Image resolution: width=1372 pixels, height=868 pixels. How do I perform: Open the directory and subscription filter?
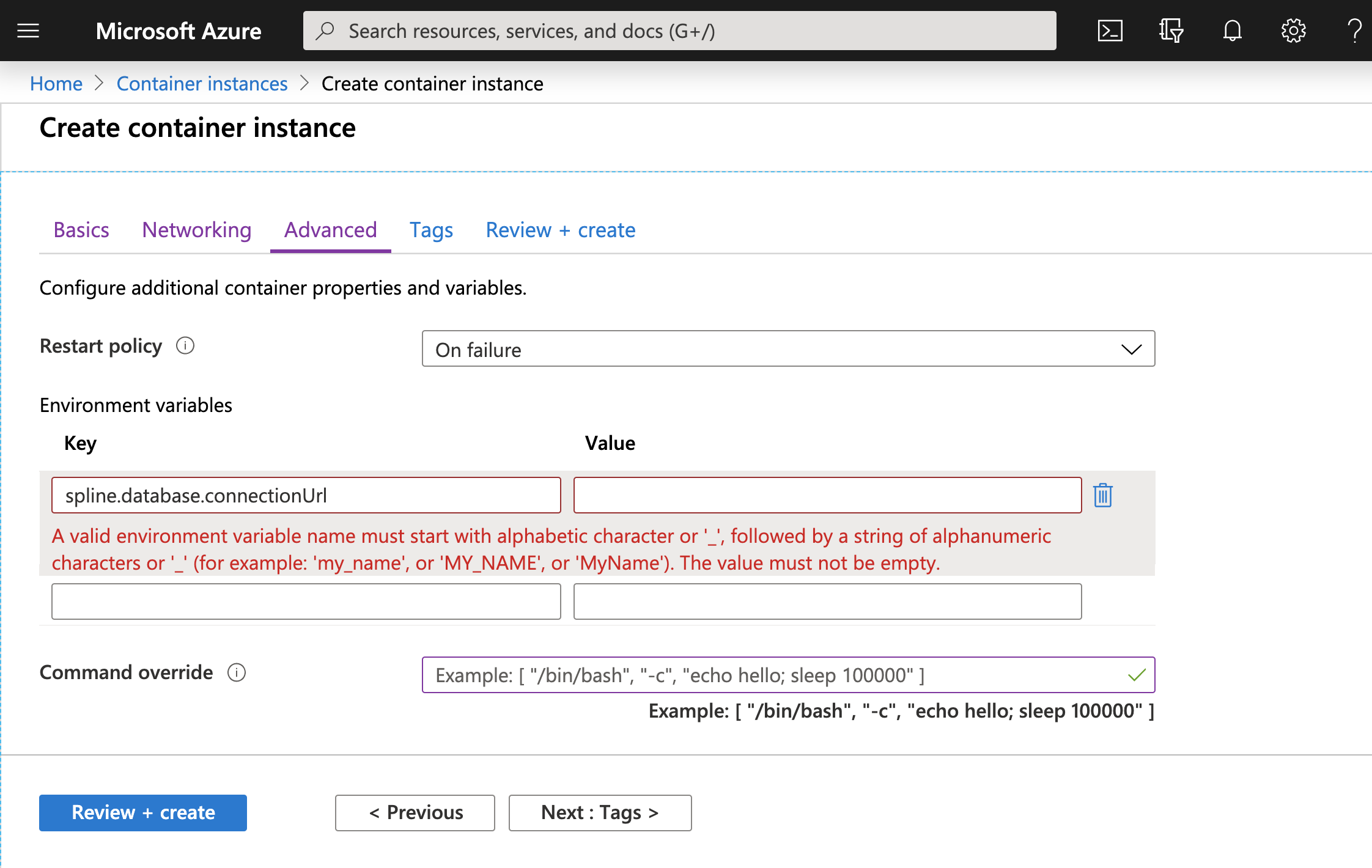click(1171, 30)
